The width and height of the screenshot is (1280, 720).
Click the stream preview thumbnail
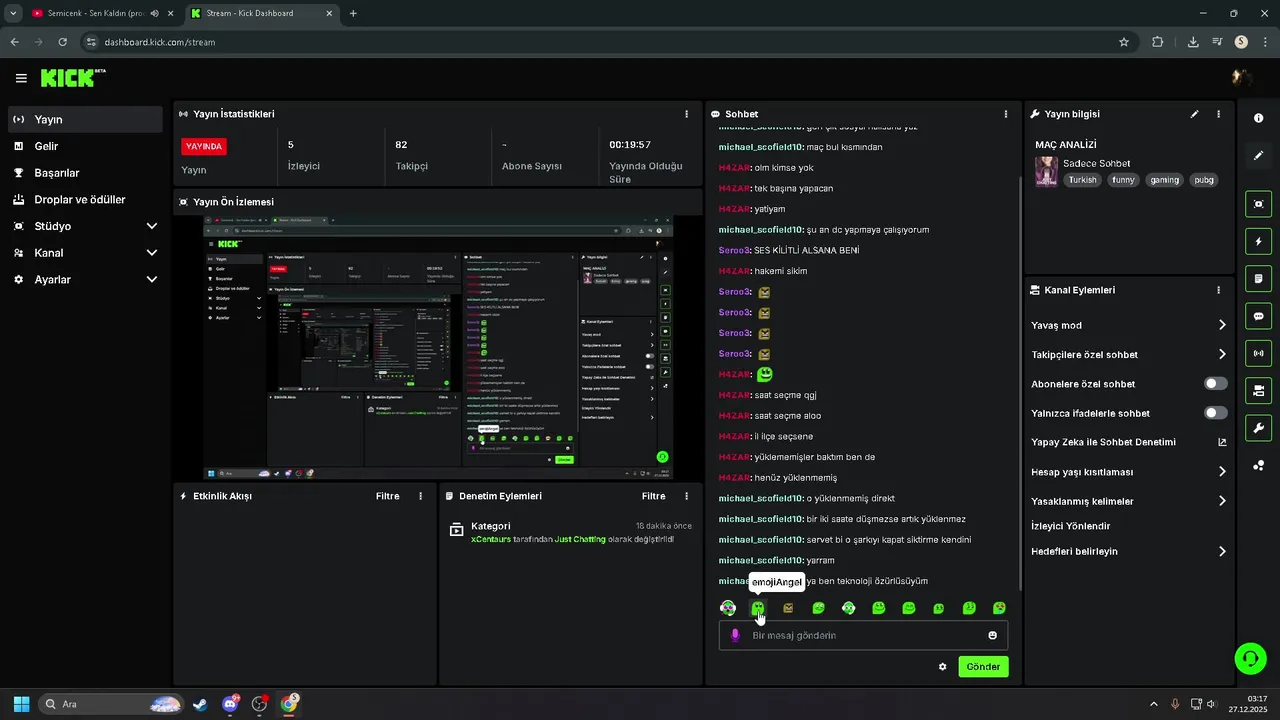(438, 349)
